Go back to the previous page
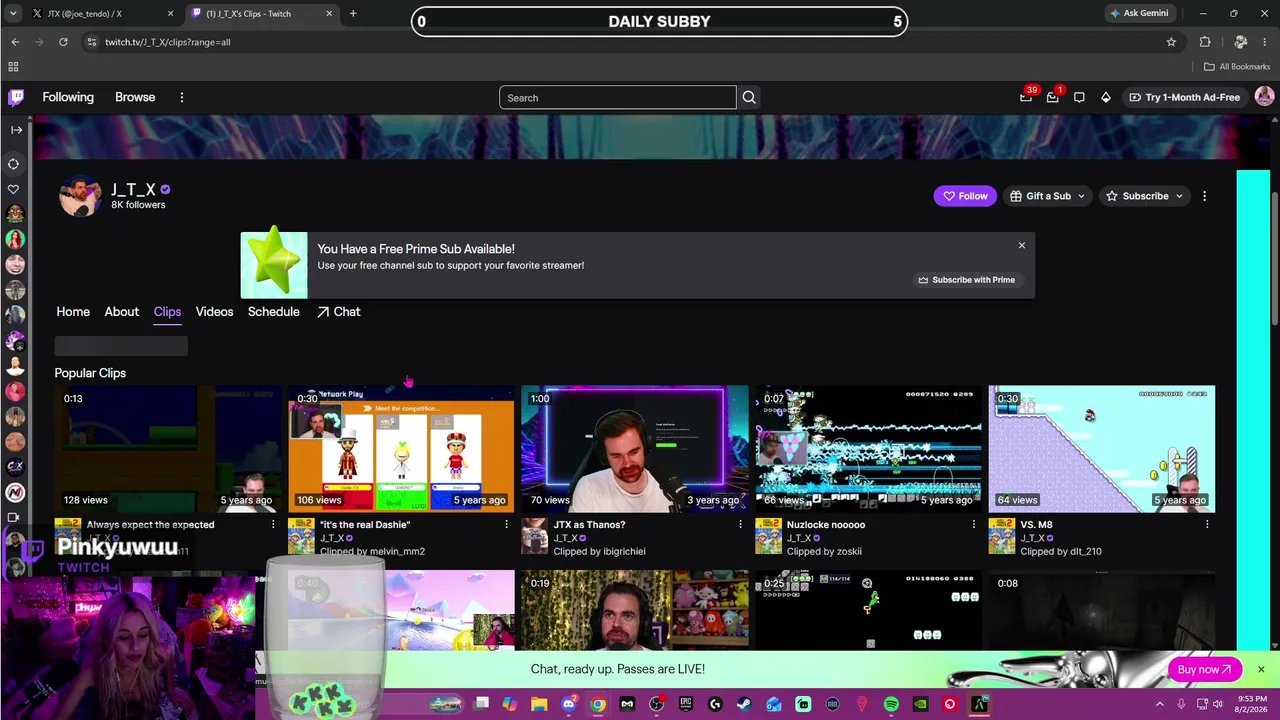The height and width of the screenshot is (720, 1280). coord(15,42)
